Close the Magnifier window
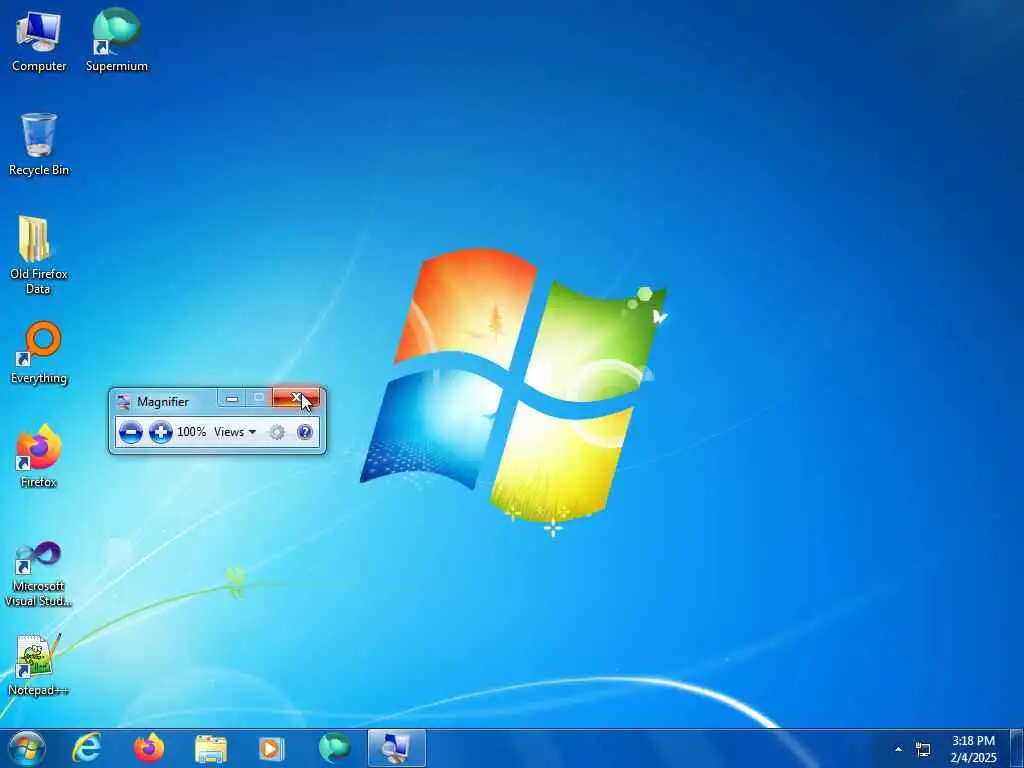1024x768 pixels. (296, 398)
